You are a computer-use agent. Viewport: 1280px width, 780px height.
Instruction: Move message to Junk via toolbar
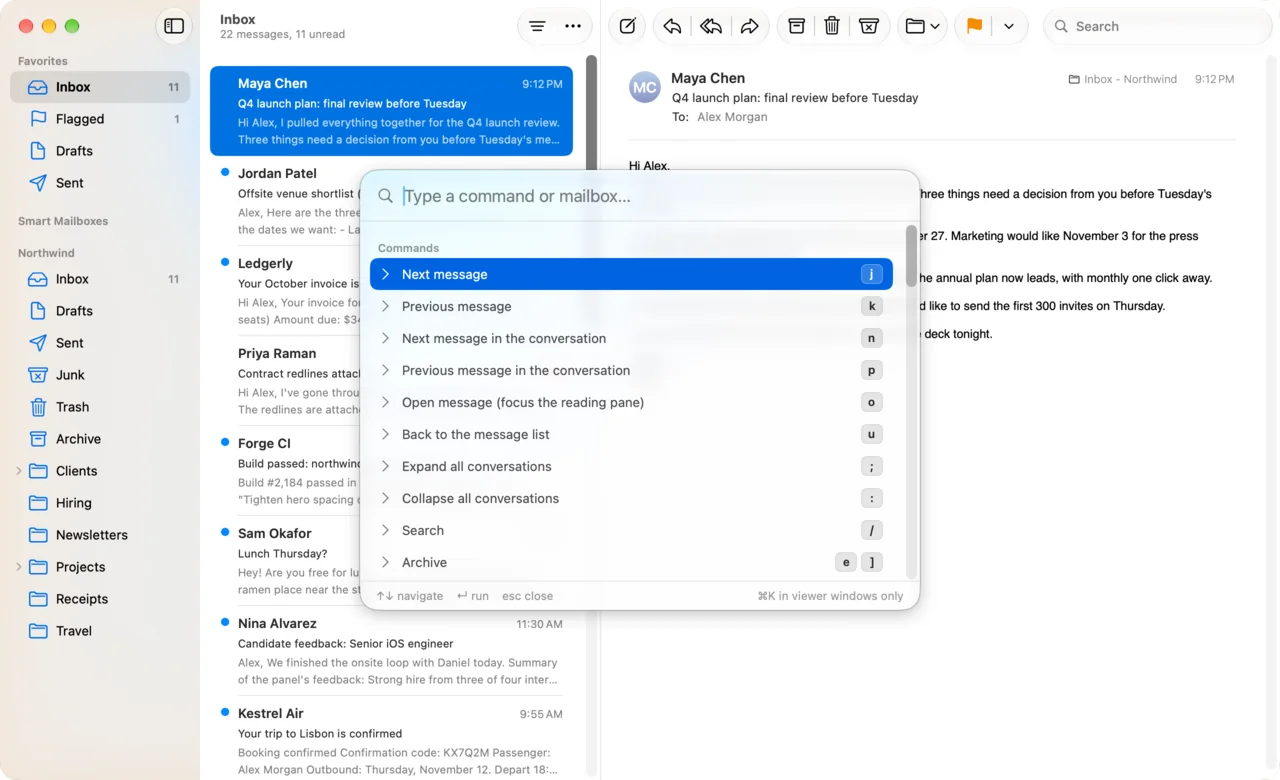(x=868, y=26)
